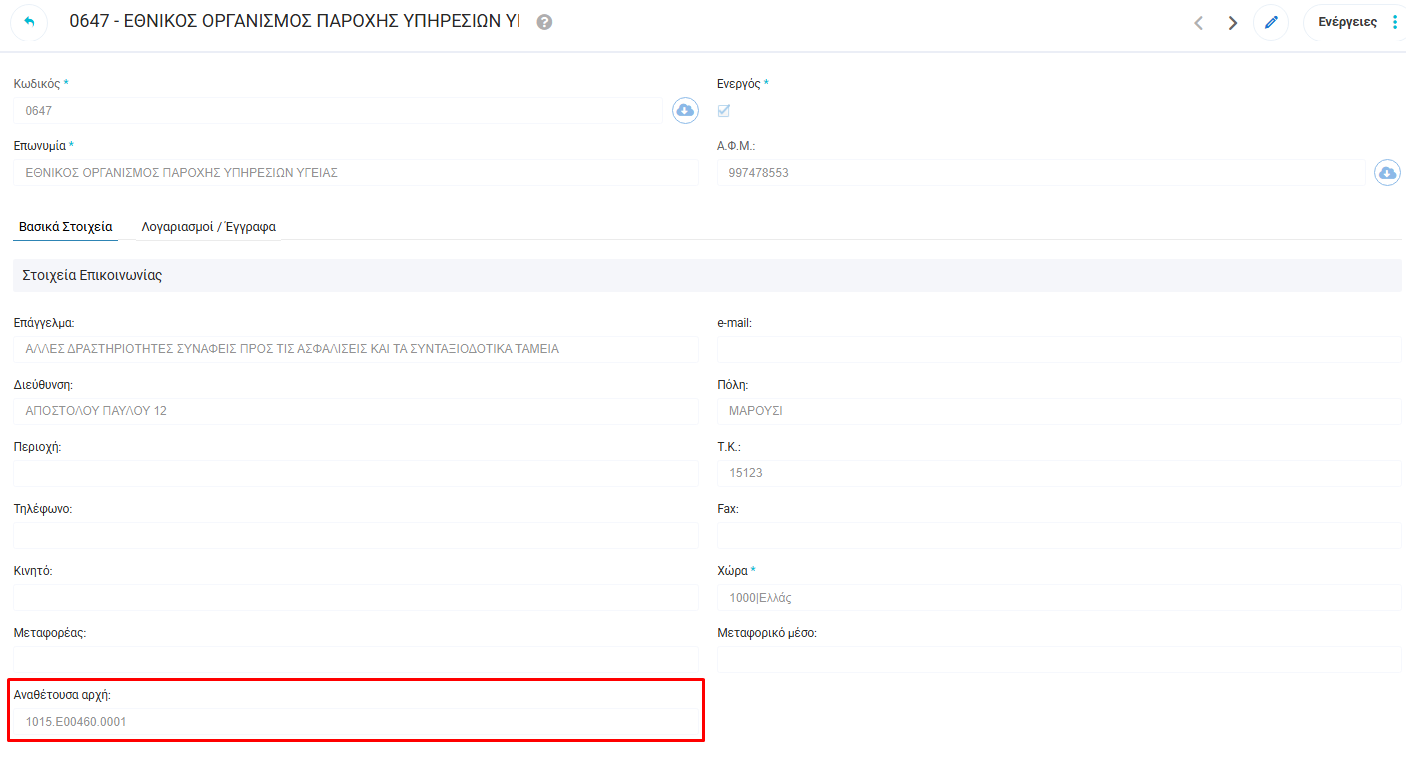This screenshot has height=759, width=1406.
Task: Click the Πόλη field showing ΜΑΡΟΥΣΙ
Action: coord(1058,411)
